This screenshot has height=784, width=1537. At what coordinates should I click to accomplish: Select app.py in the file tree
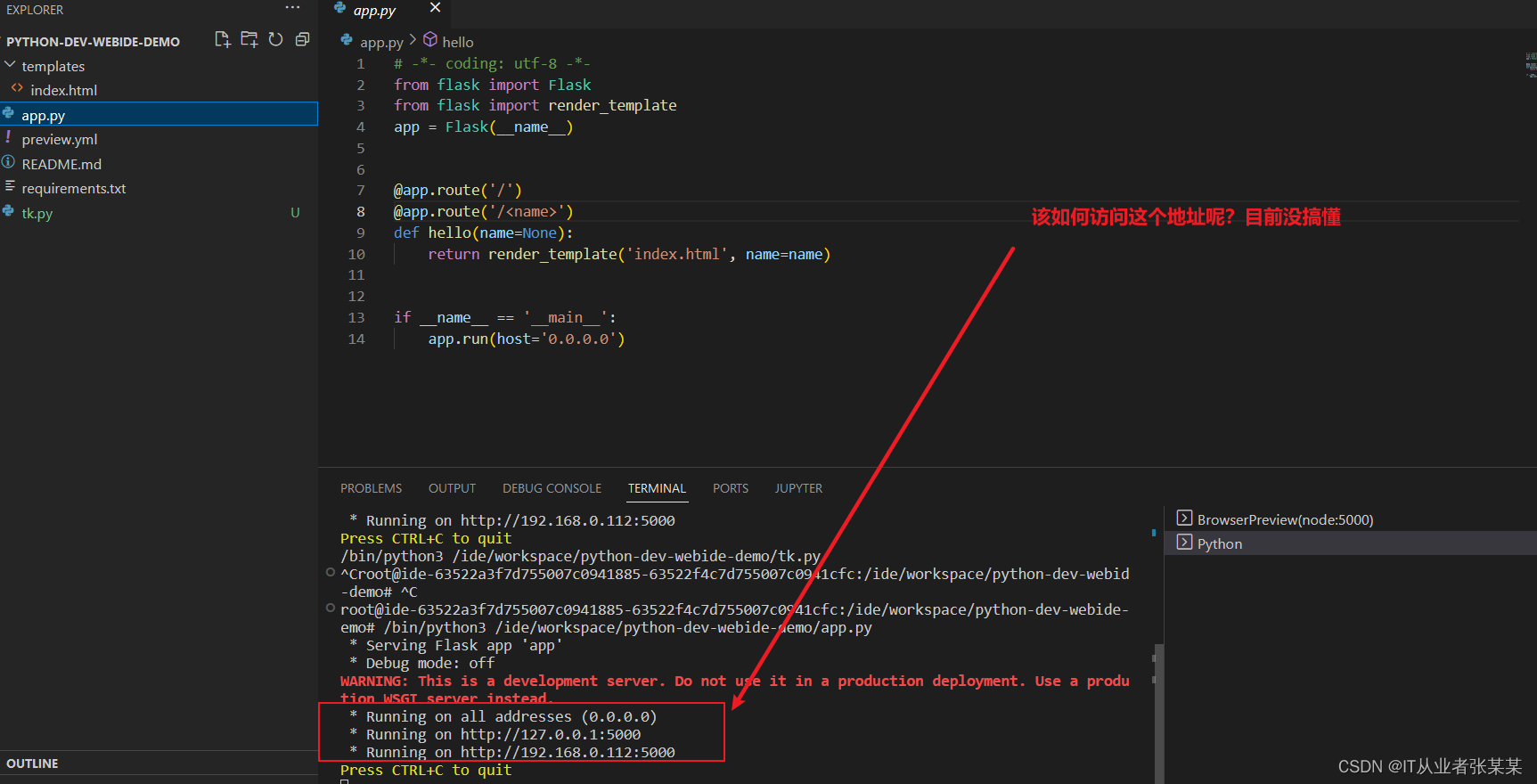(x=159, y=115)
